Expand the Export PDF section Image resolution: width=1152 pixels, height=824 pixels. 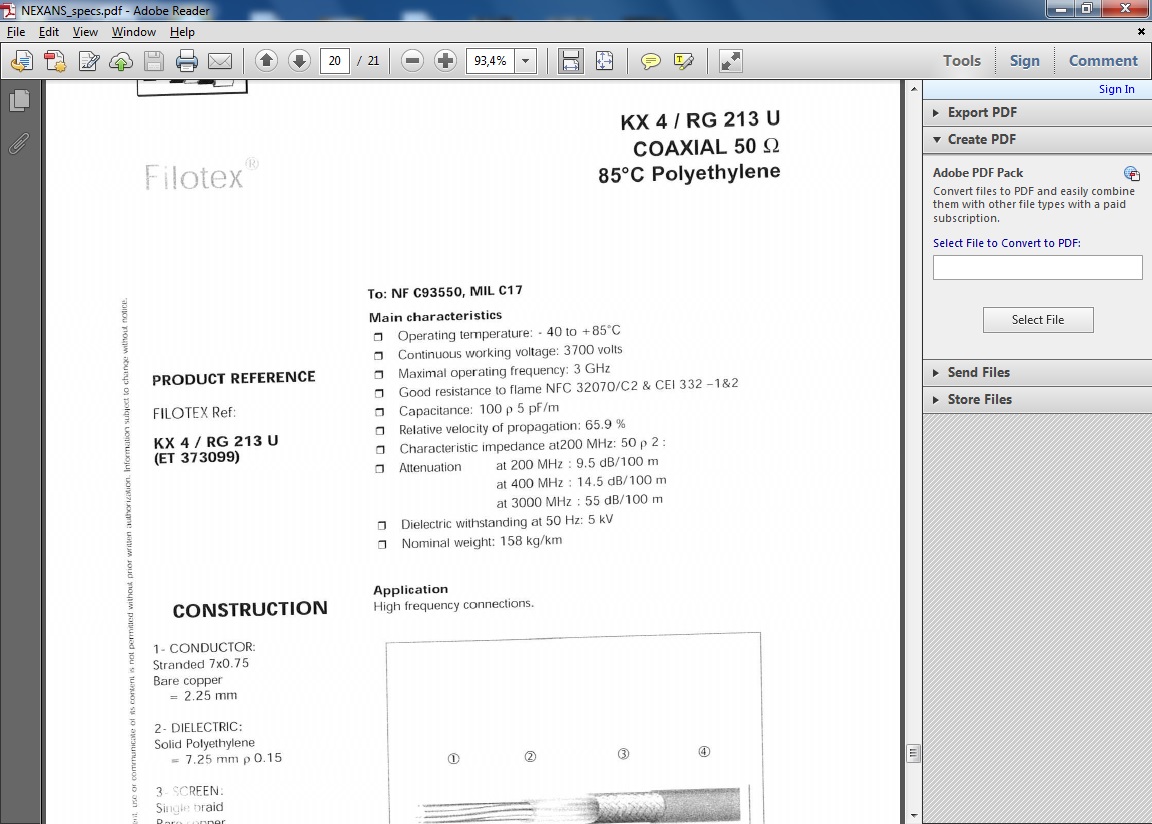click(982, 112)
